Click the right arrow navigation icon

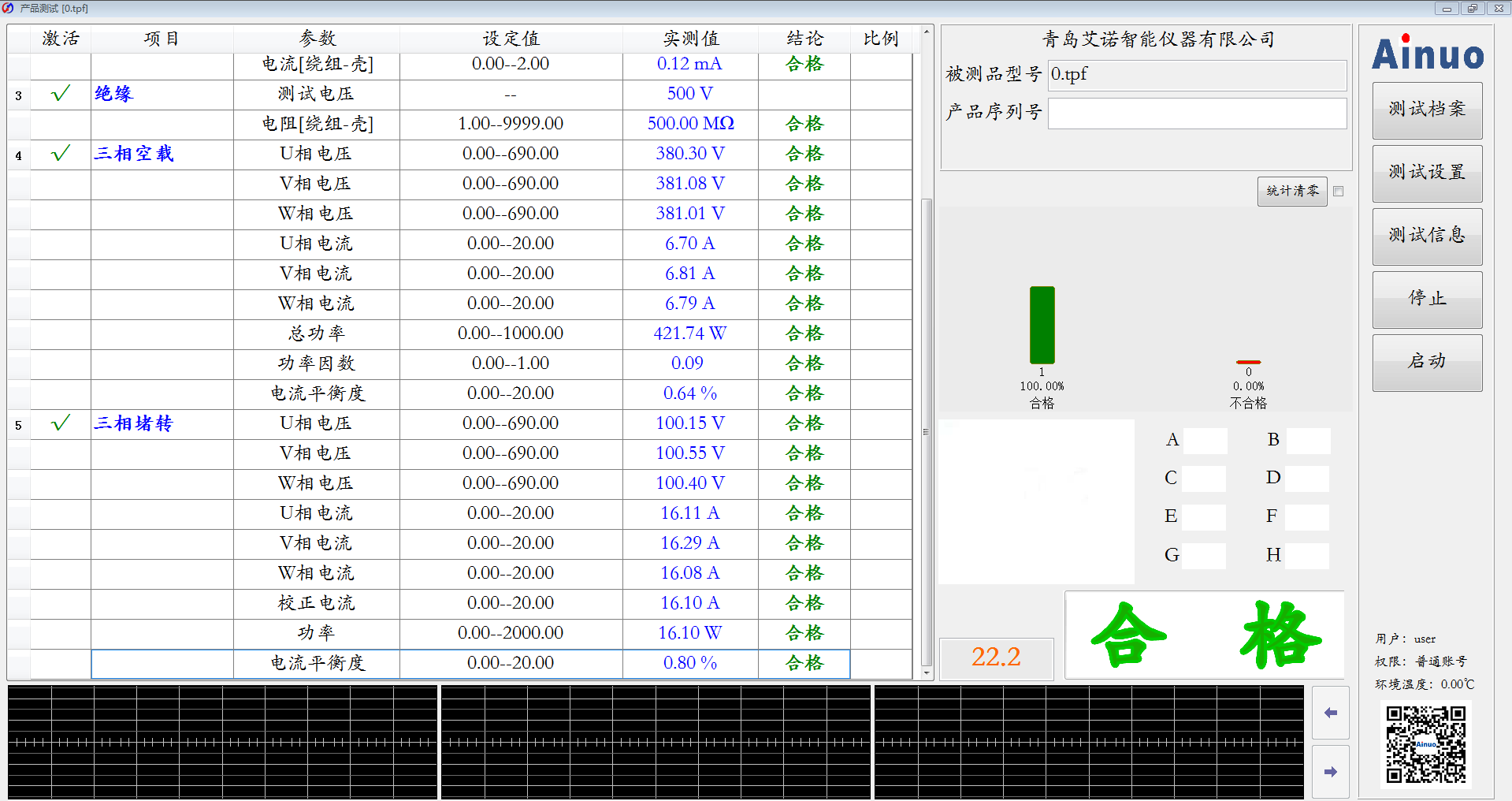[1331, 772]
